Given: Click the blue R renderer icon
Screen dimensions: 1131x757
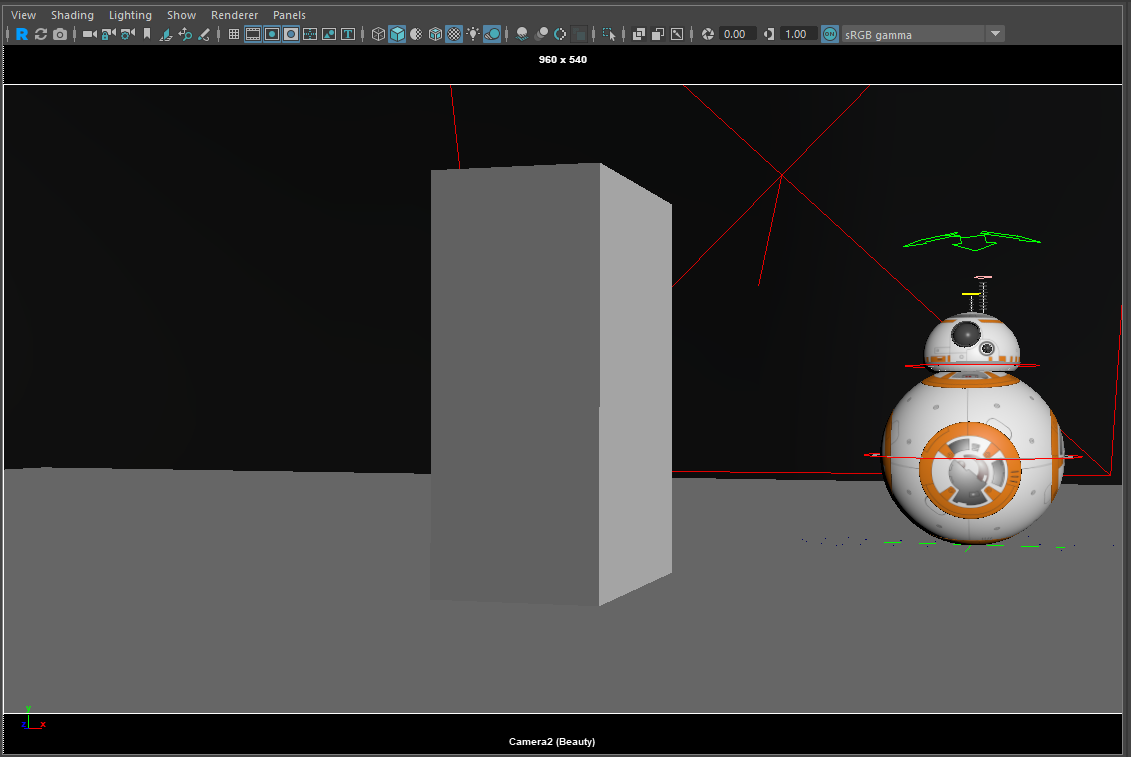Looking at the screenshot, I should (x=22, y=34).
